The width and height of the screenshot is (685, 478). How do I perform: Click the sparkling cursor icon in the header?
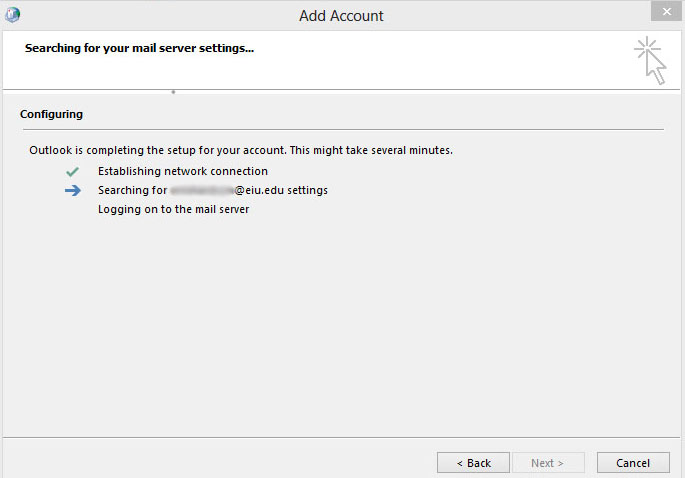tap(650, 60)
